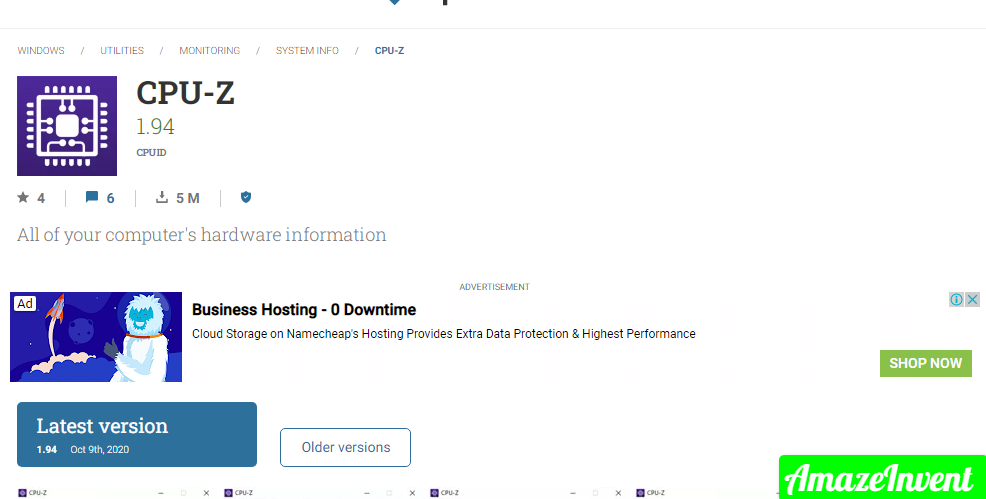Click the 5 M downloads text
The height and width of the screenshot is (499, 986).
tap(187, 198)
